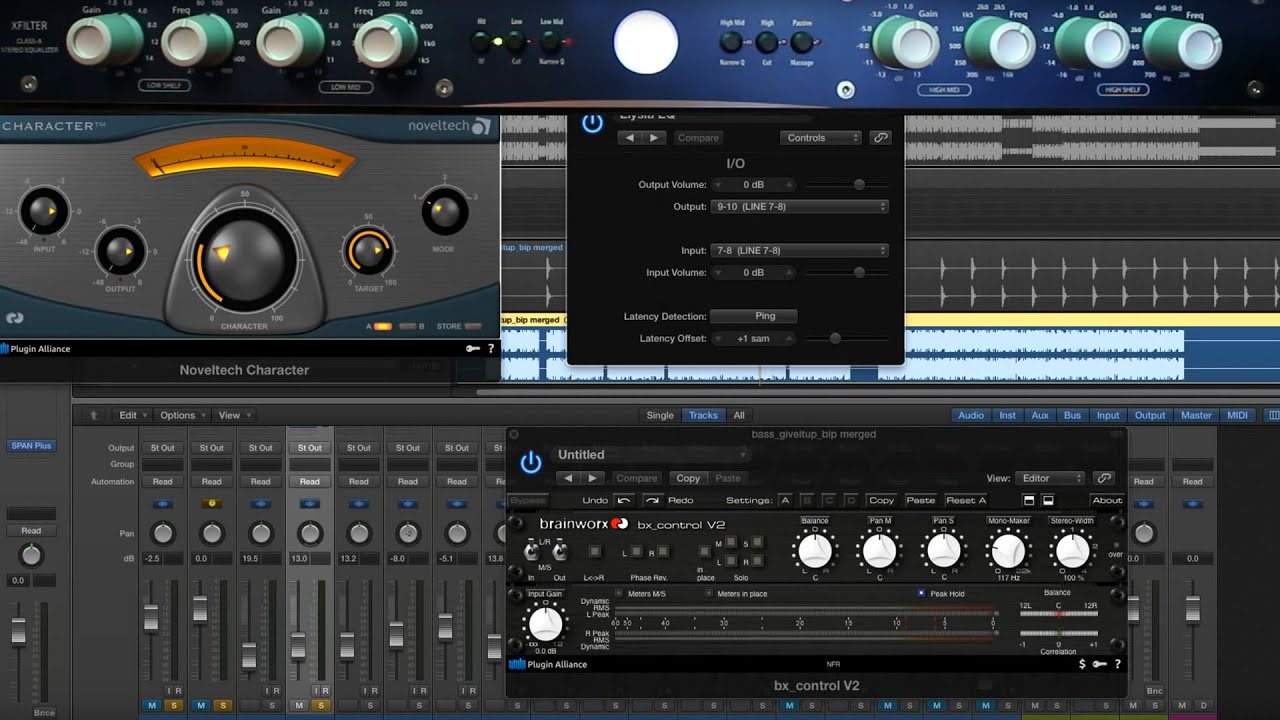This screenshot has height=720, width=1280.
Task: Click Balance knob in bx_control
Action: coord(815,550)
